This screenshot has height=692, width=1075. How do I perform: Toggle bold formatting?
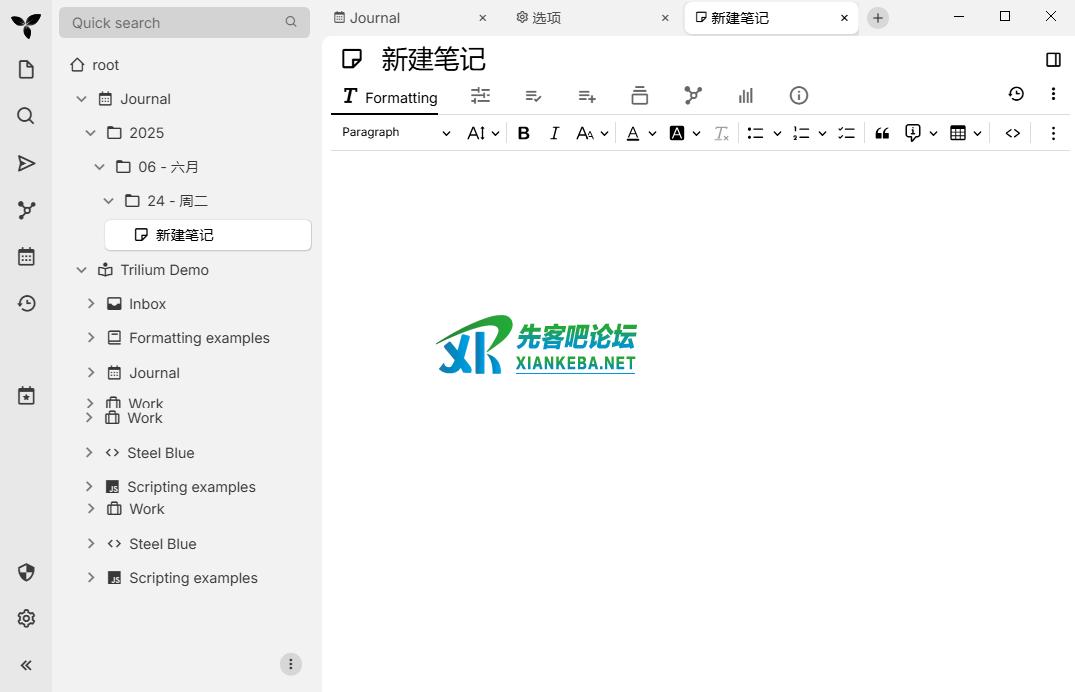point(523,133)
